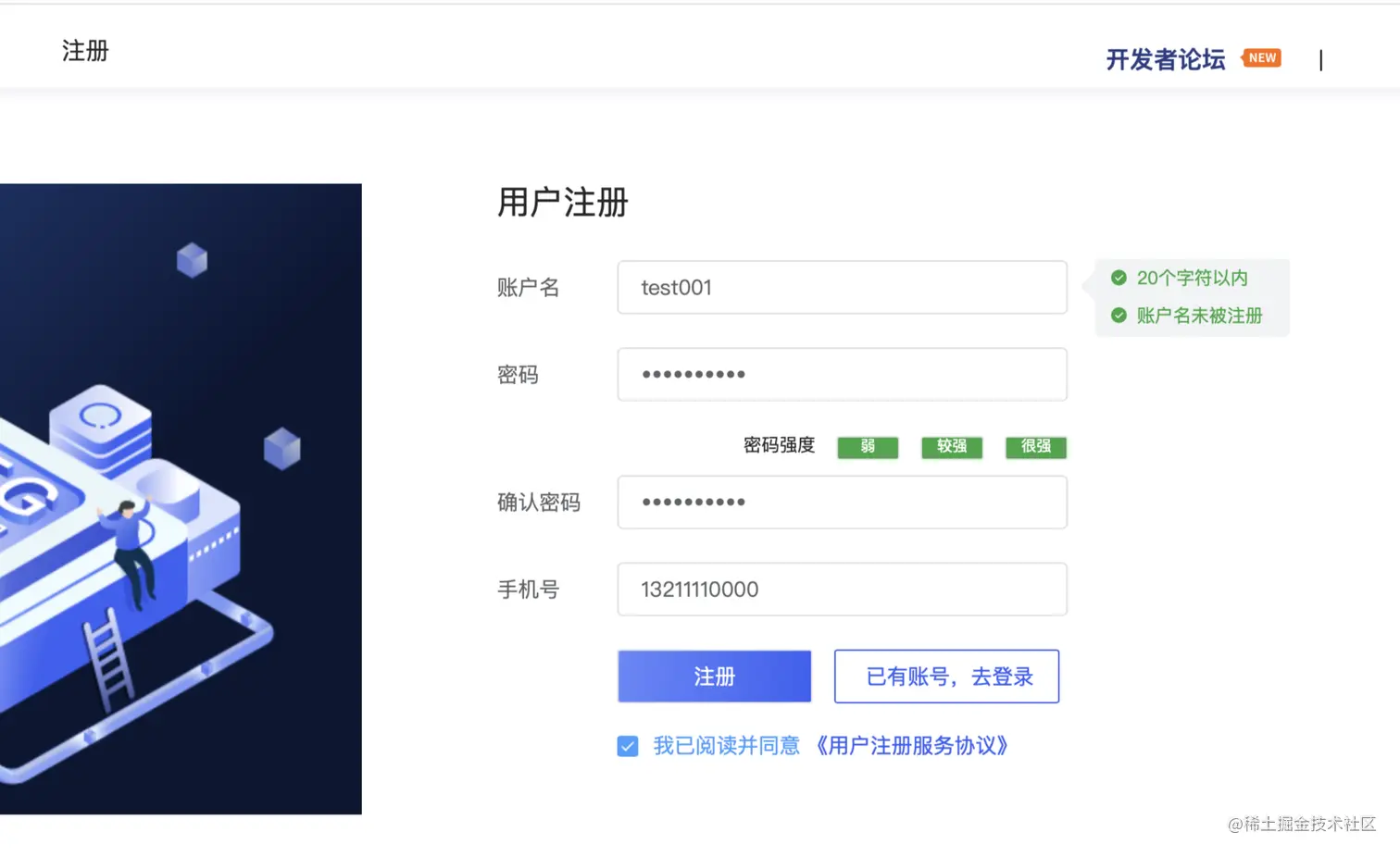The width and height of the screenshot is (1400, 857).
Task: Click the isometric illustration banner
Action: 181,499
